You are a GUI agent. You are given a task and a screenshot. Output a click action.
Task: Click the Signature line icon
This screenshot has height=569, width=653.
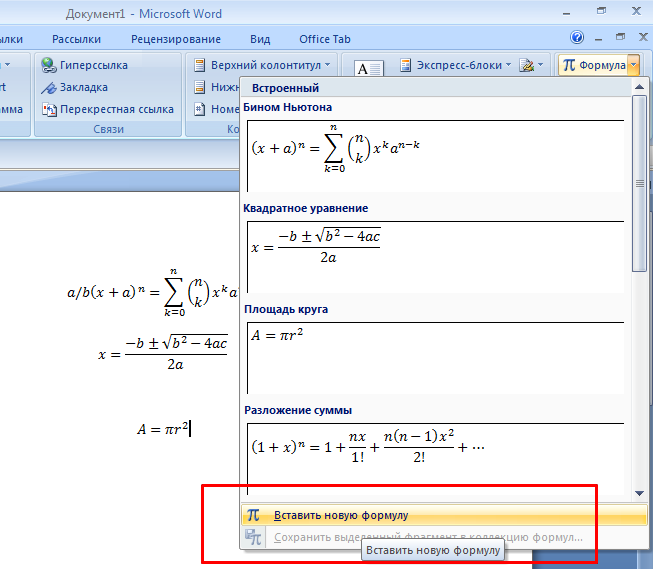pos(526,65)
